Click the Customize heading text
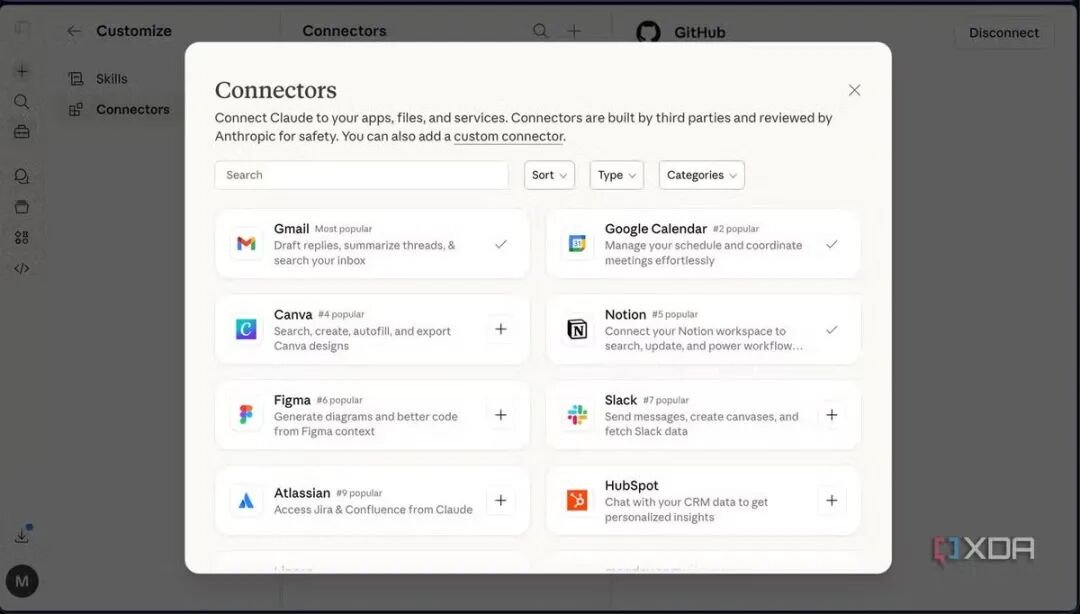 click(x=134, y=31)
